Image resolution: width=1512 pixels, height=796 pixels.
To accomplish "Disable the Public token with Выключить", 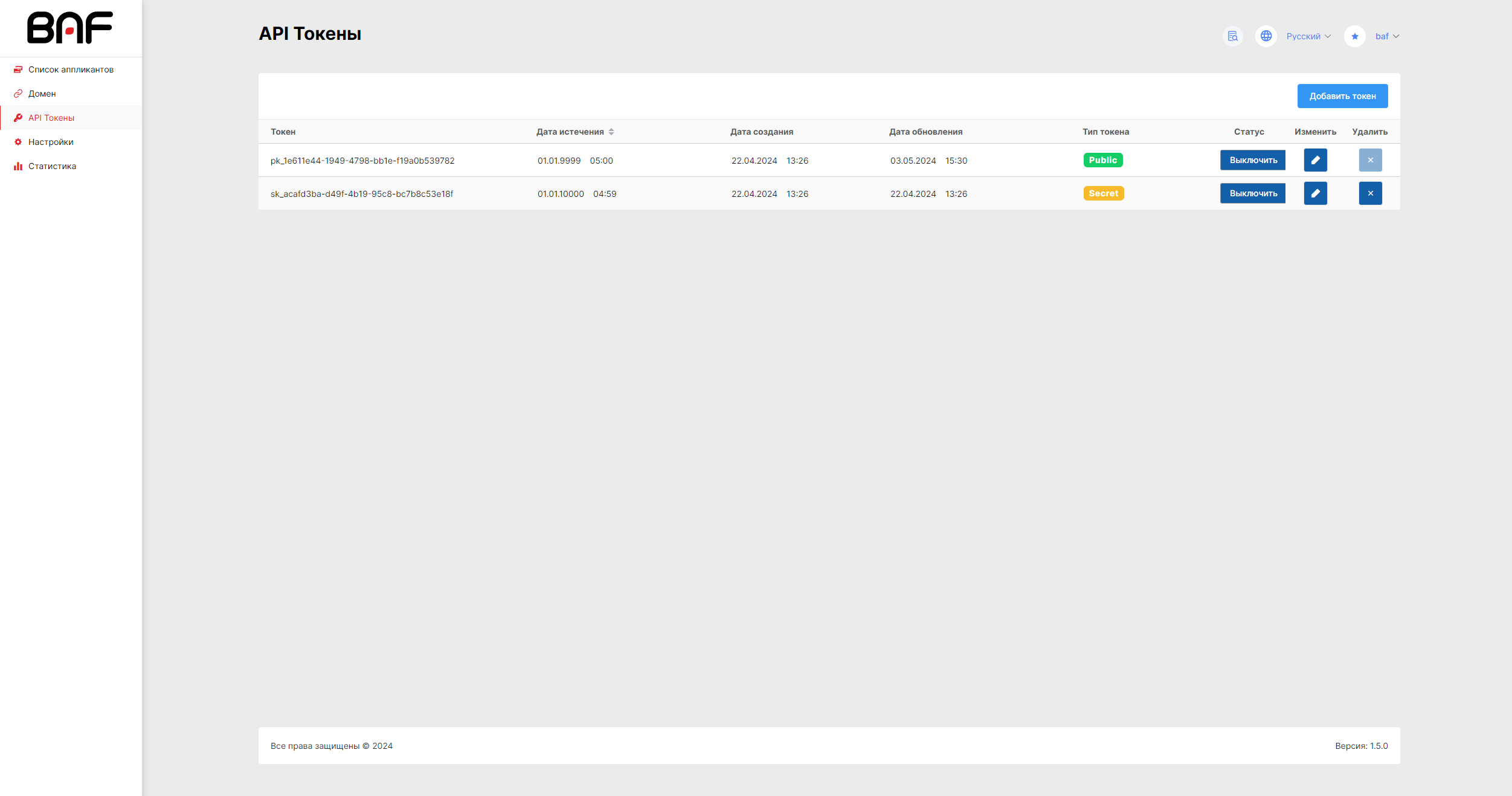I will click(x=1253, y=160).
